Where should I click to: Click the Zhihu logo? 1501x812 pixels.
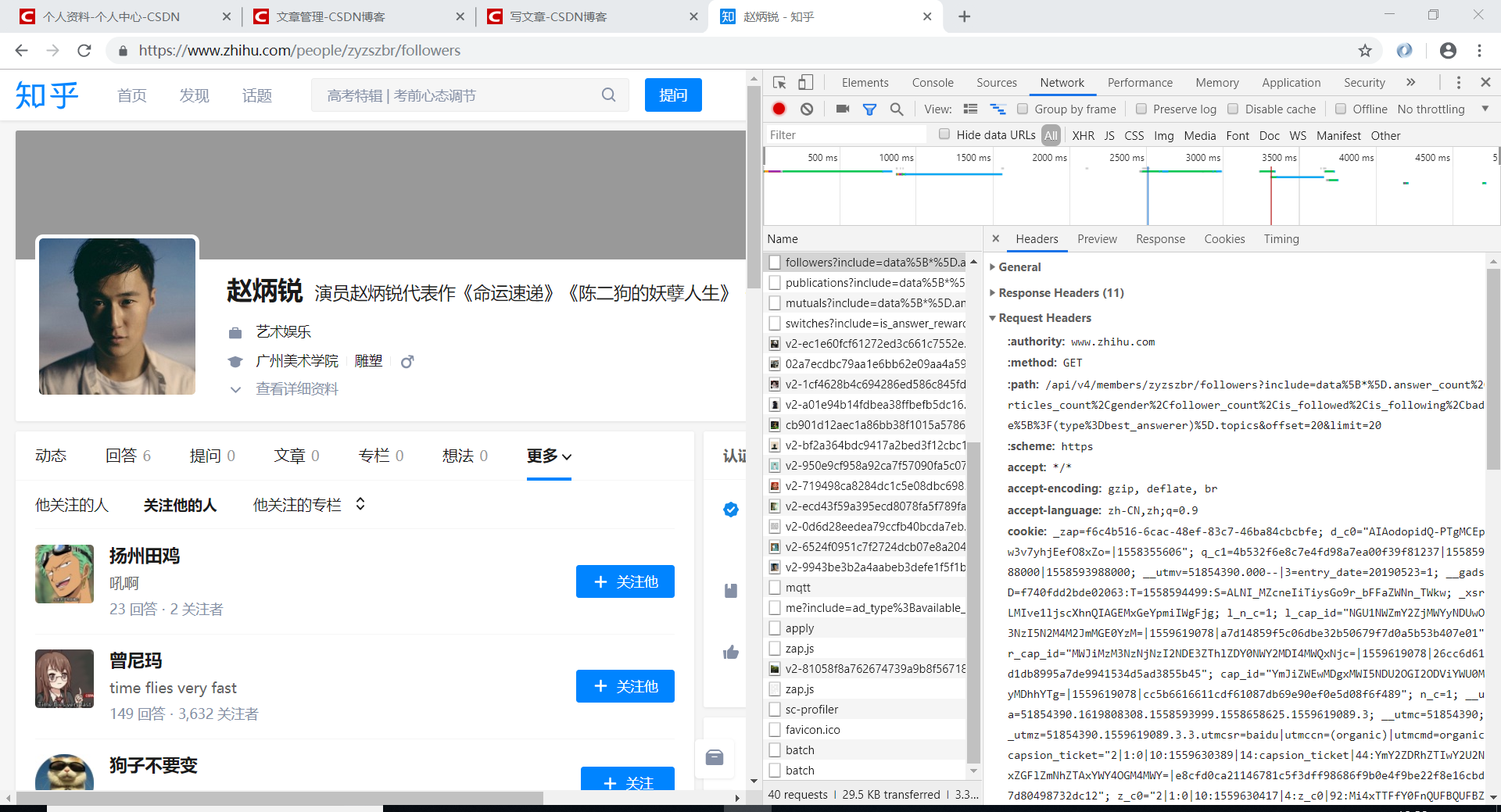47,95
